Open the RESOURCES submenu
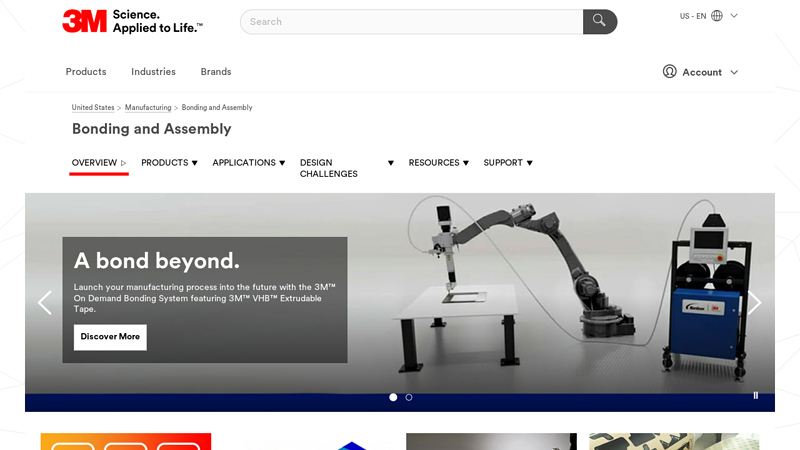 [x=438, y=163]
